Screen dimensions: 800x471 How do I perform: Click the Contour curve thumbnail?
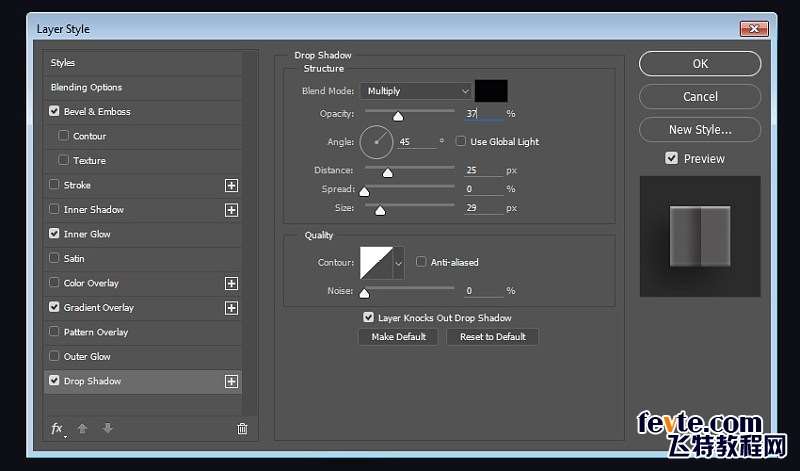(377, 263)
